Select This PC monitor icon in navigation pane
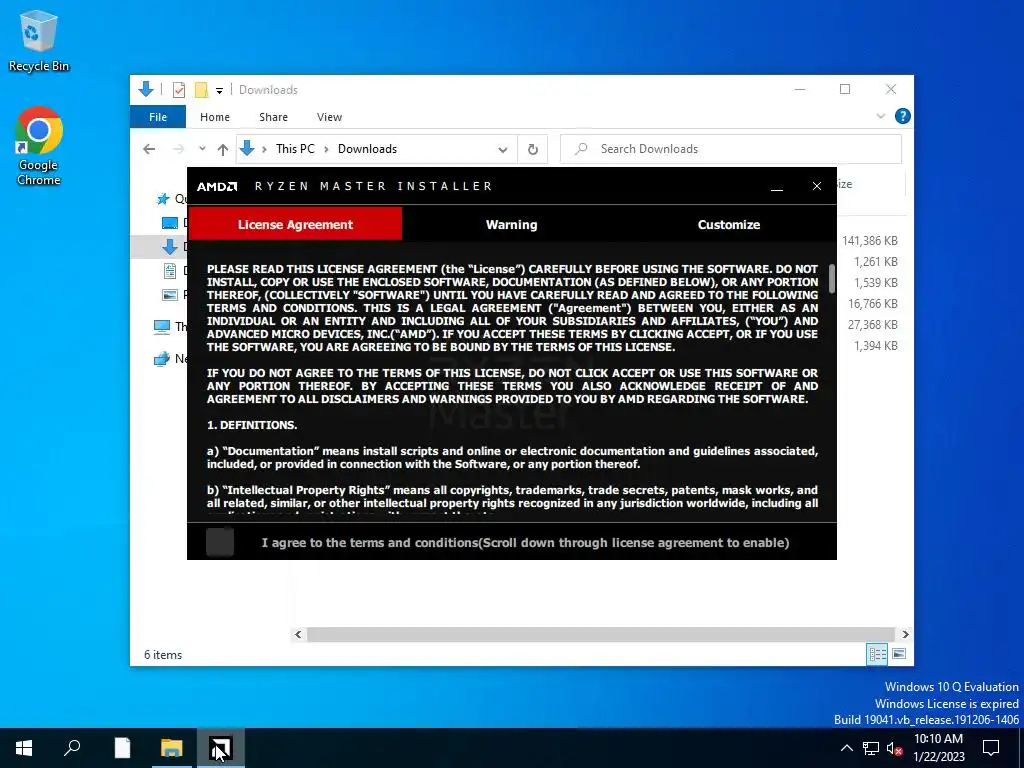 [161, 327]
